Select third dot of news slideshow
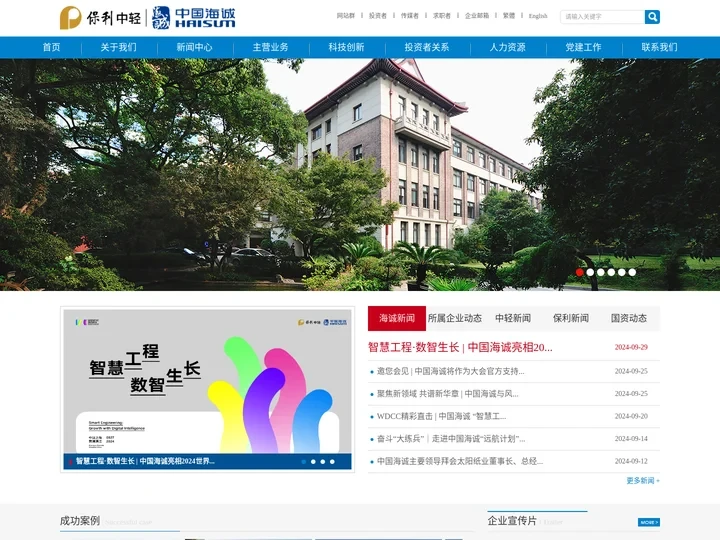720x540 pixels. click(323, 461)
